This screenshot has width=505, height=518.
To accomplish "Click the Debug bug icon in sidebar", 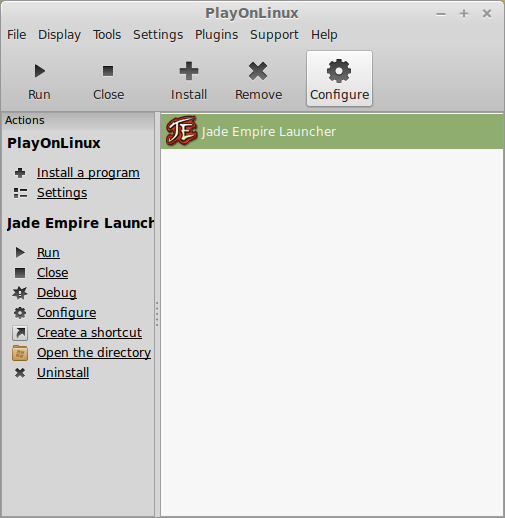I will click(x=20, y=293).
